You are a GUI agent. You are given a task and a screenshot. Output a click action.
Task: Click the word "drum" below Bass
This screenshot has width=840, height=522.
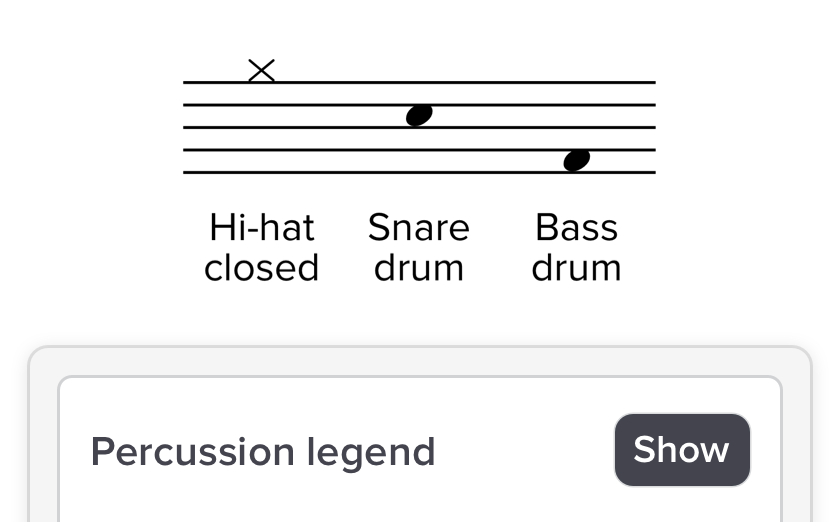tap(577, 268)
